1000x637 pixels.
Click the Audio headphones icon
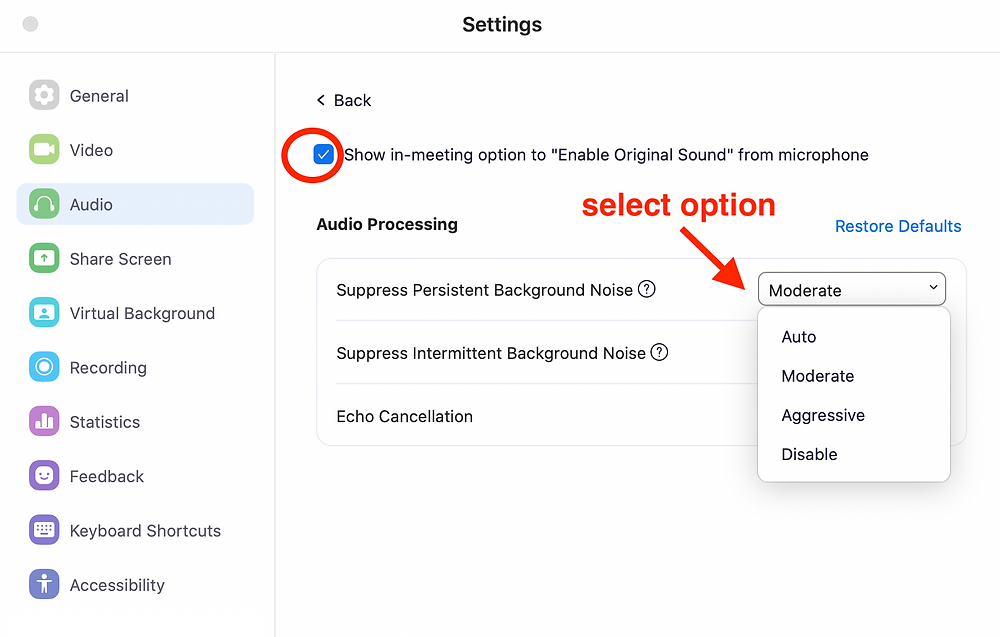click(44, 204)
